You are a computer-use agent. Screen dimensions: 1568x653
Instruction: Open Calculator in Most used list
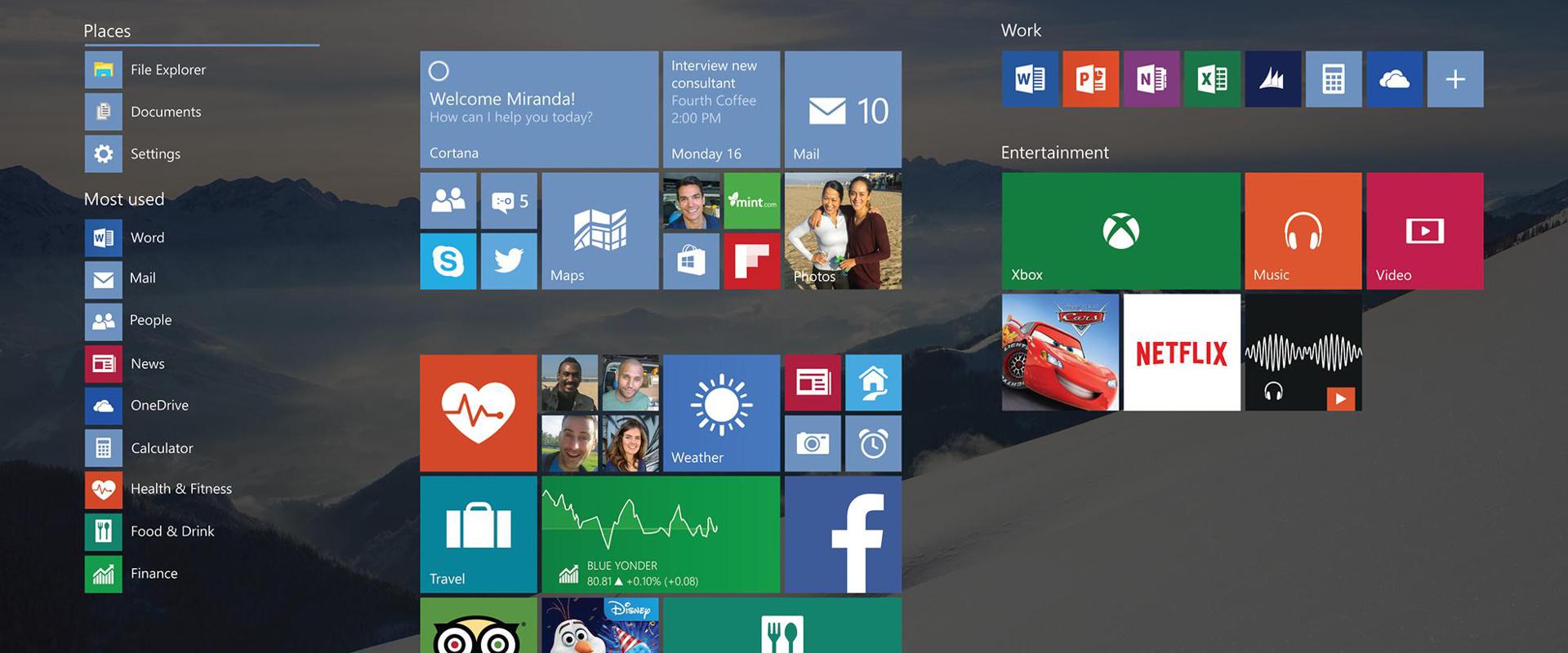pyautogui.click(x=139, y=448)
